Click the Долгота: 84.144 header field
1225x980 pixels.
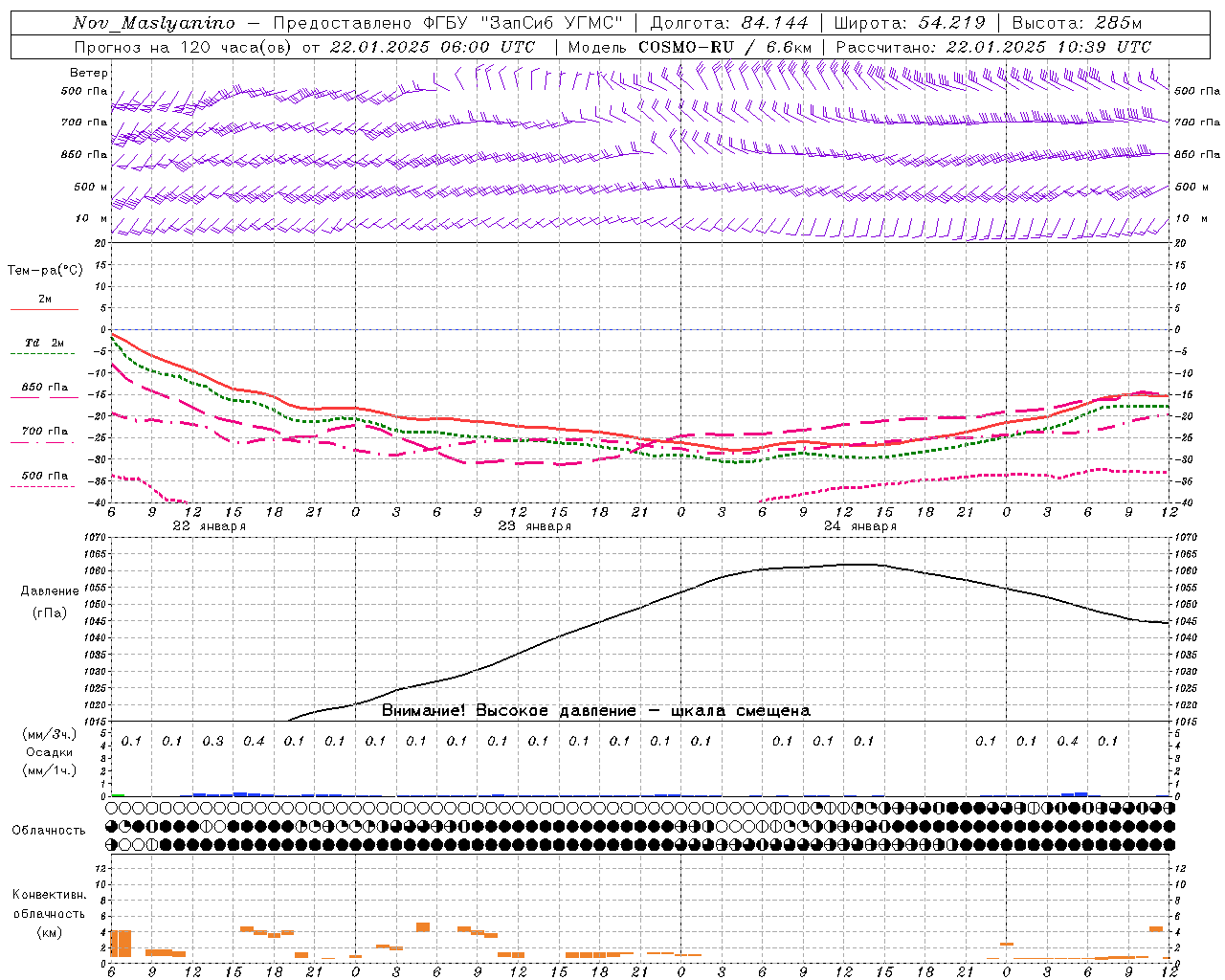coord(729,23)
